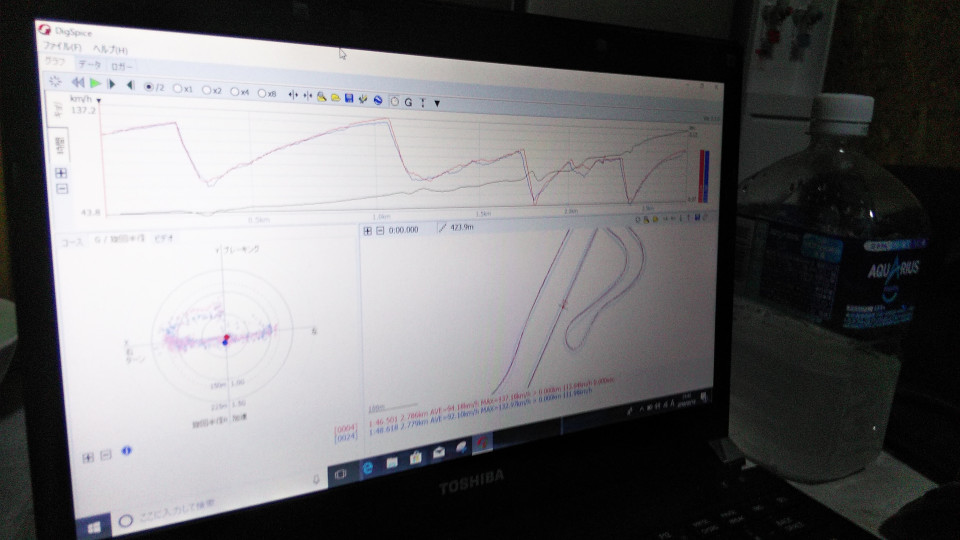Click the plus icon above the course map
This screenshot has height=540, width=960.
[x=367, y=231]
